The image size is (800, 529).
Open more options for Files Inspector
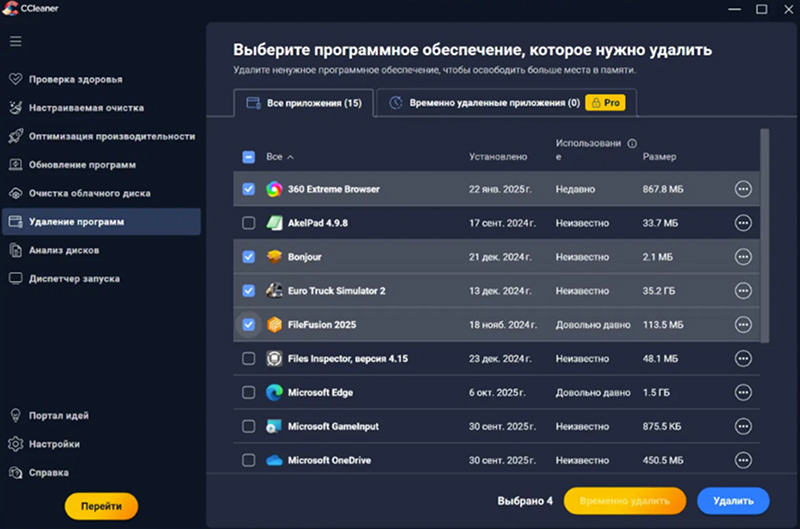point(743,359)
